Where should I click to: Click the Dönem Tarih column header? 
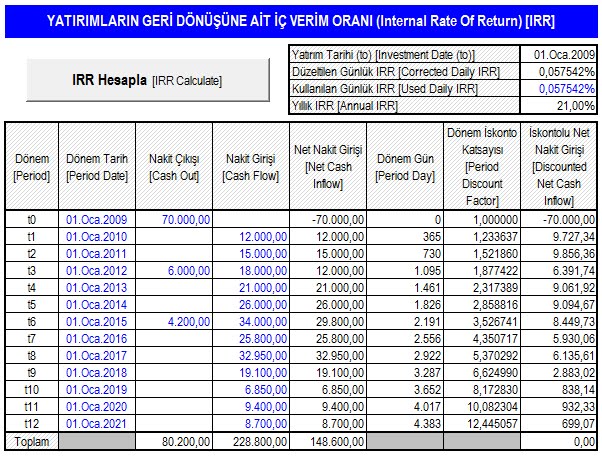(96, 167)
